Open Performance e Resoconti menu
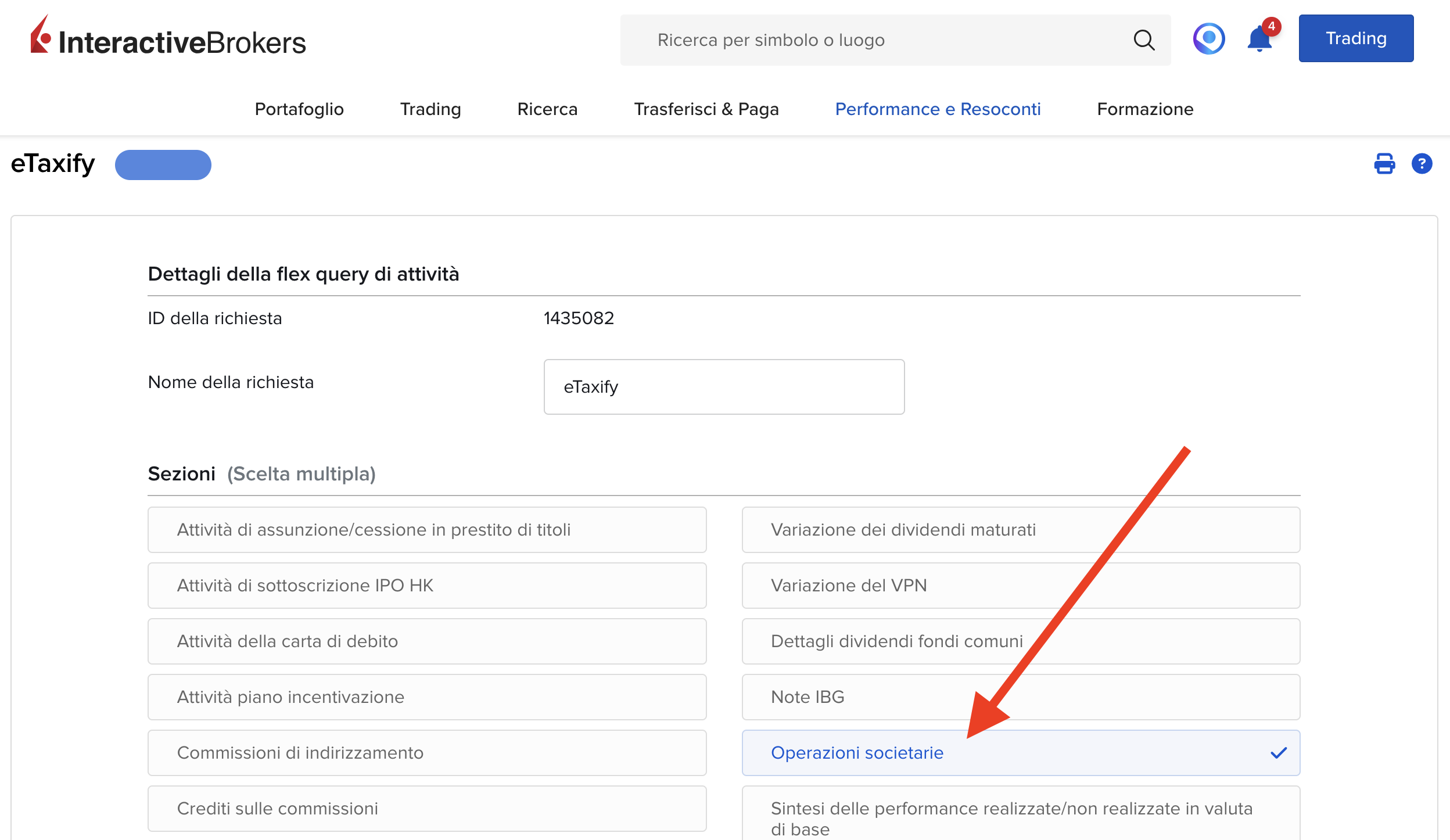1450x840 pixels. pos(938,109)
